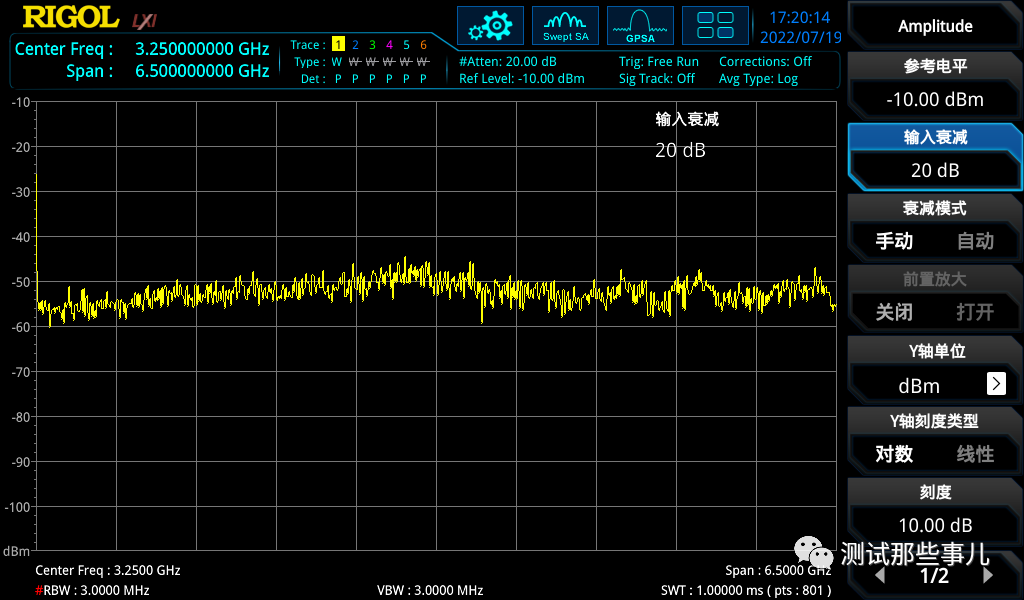Screen dimensions: 1024x600
Task: Select trace 3 number
Action: [x=372, y=44]
